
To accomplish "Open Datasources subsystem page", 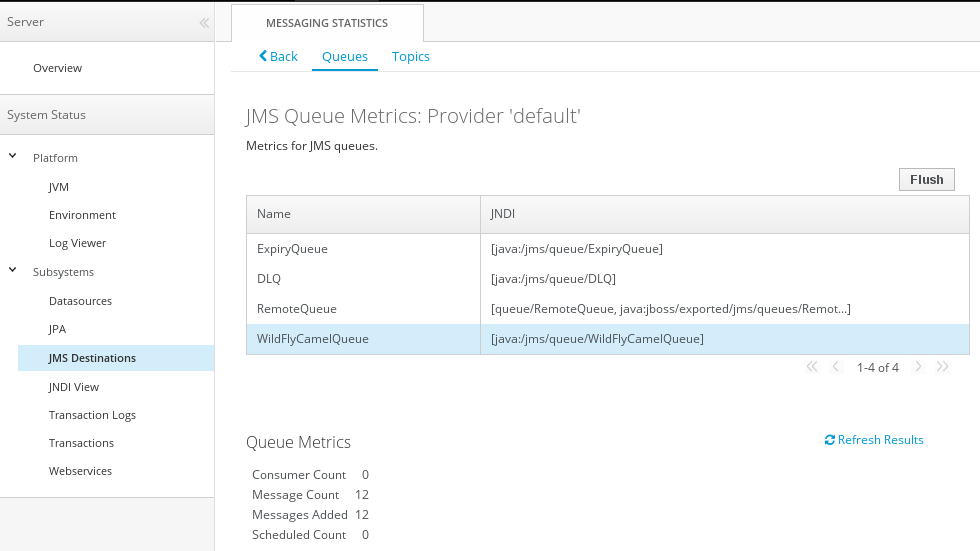I will (x=80, y=301).
